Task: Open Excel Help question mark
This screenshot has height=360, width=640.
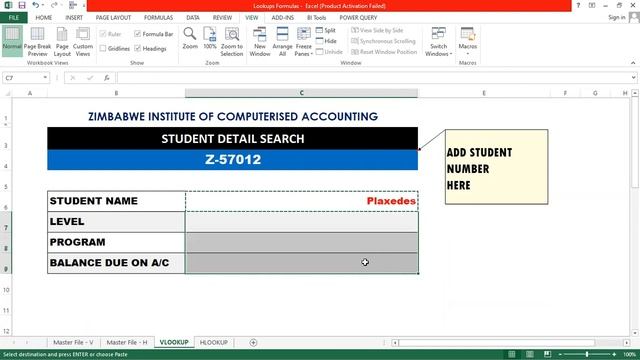Action: 578,5
